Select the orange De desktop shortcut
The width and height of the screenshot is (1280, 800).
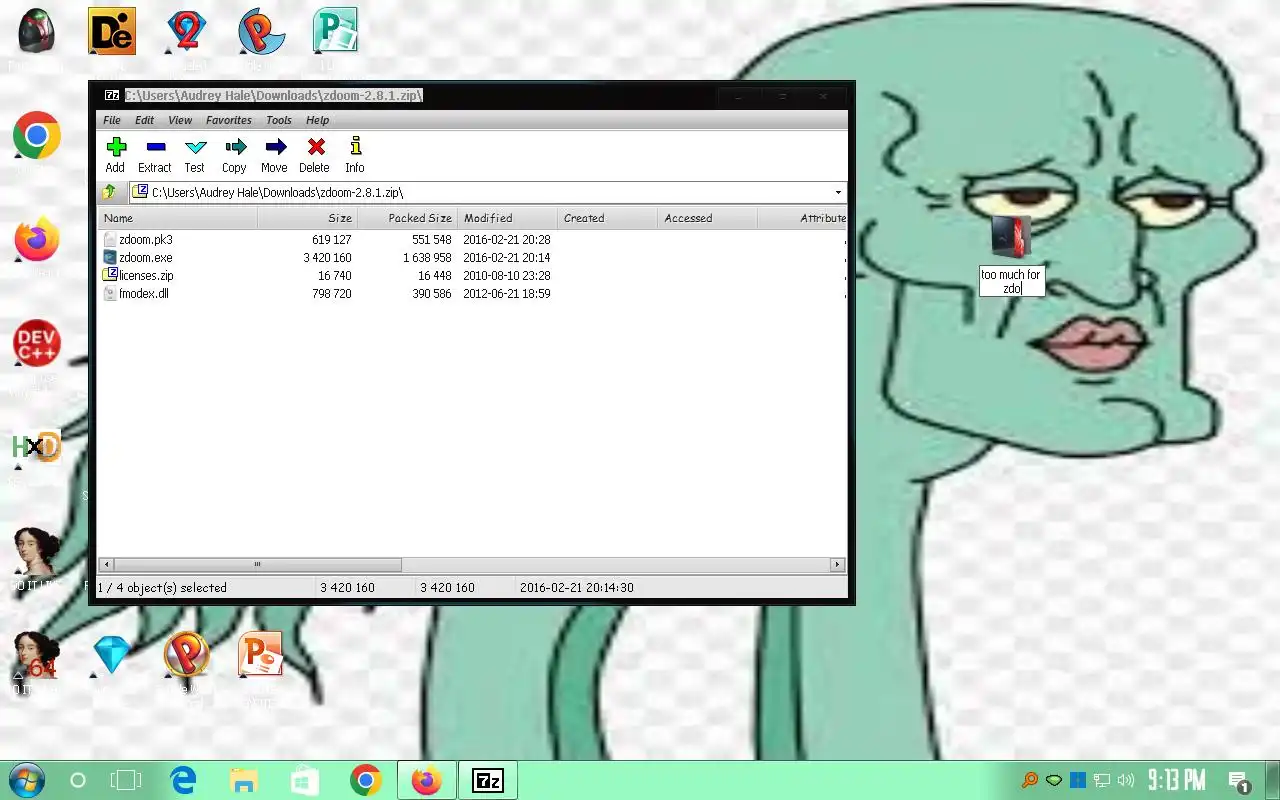coord(112,32)
